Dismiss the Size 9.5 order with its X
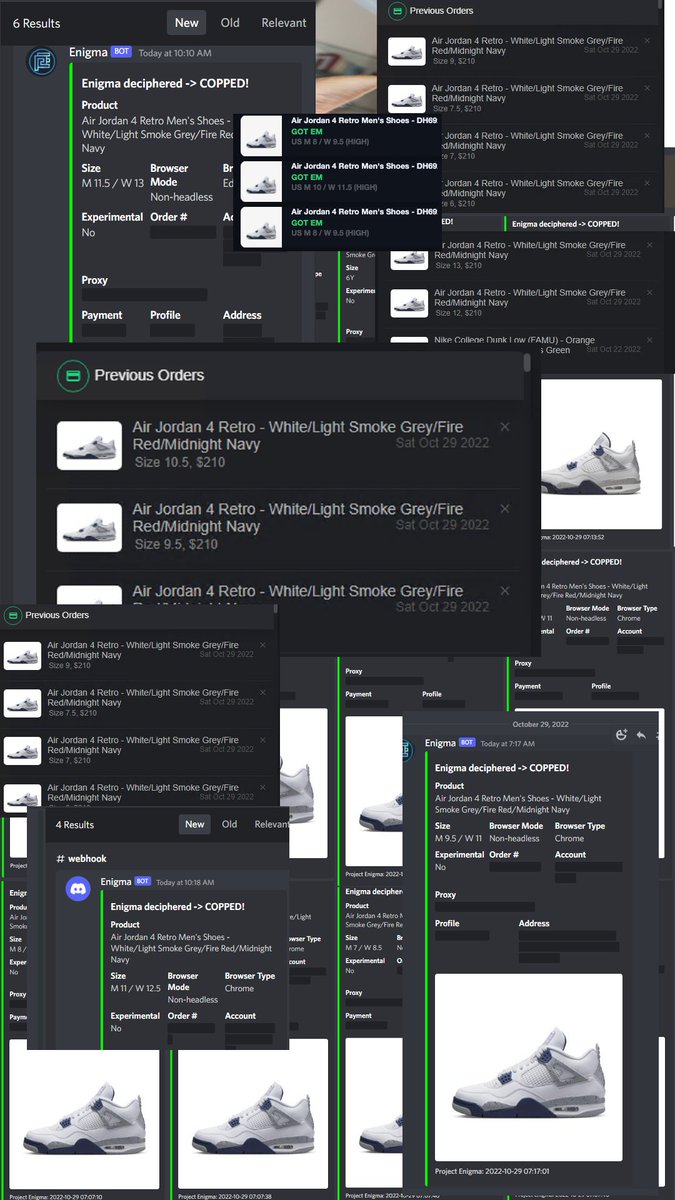The image size is (675, 1200). 504,509
